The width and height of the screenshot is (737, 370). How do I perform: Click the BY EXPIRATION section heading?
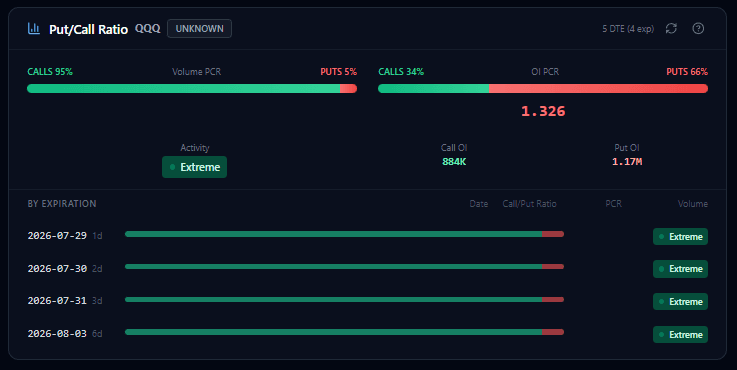(x=62, y=204)
